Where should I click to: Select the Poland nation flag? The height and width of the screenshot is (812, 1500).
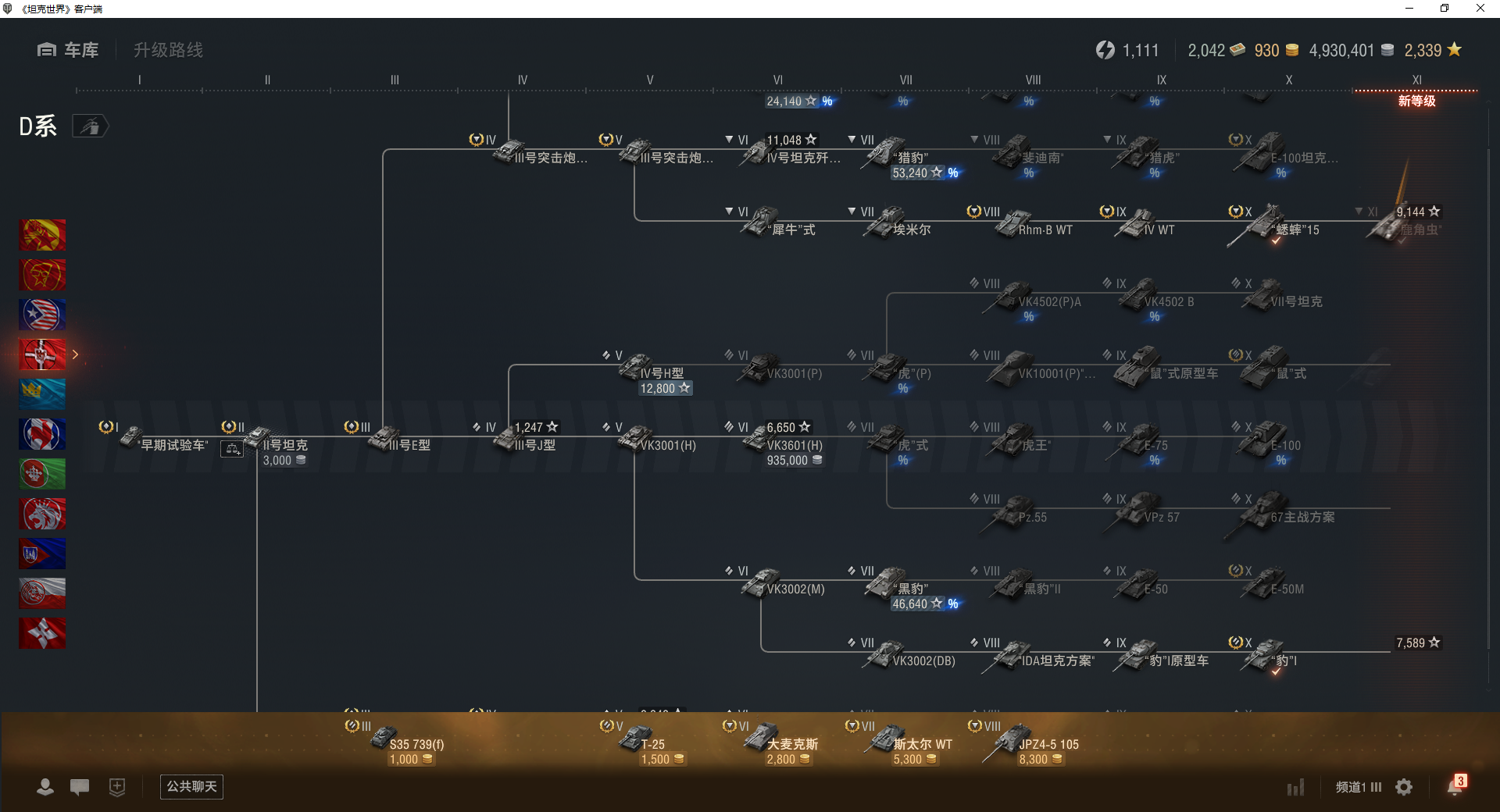[42, 593]
